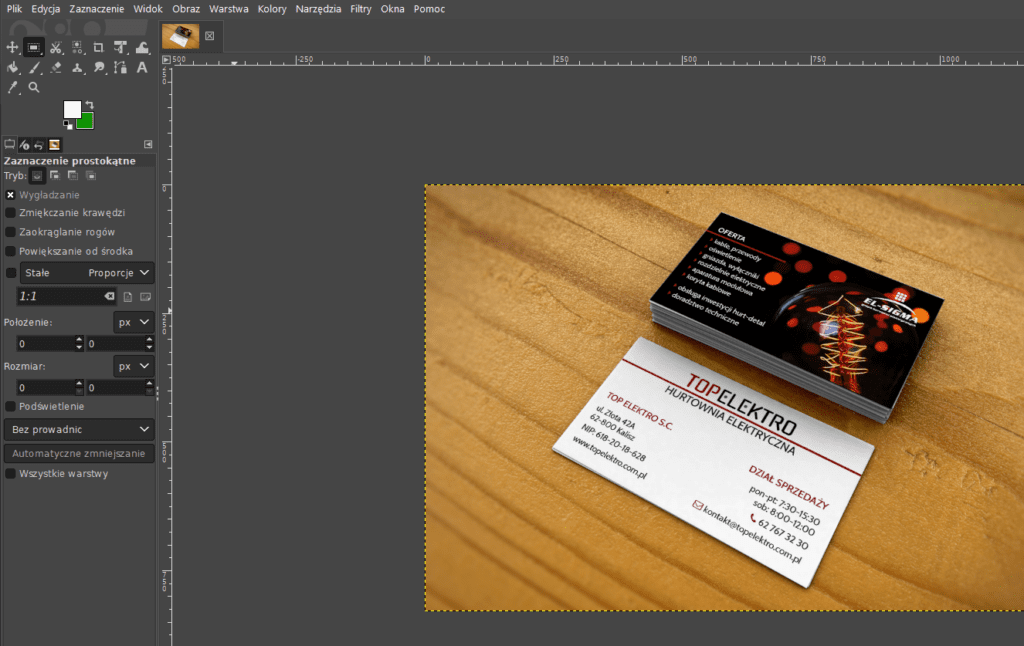Select the Clone stamp tool
Image resolution: width=1024 pixels, height=646 pixels.
77,67
